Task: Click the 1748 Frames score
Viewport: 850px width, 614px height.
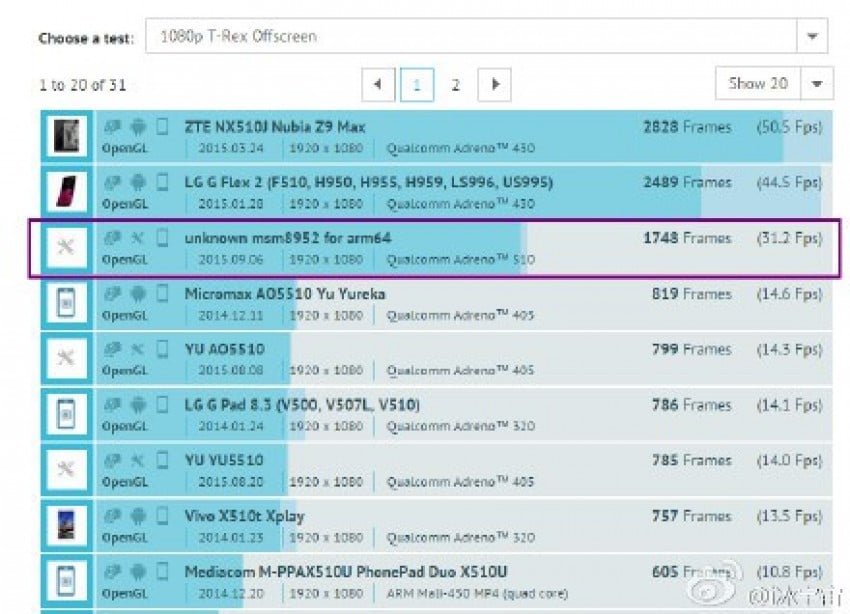Action: tap(687, 238)
